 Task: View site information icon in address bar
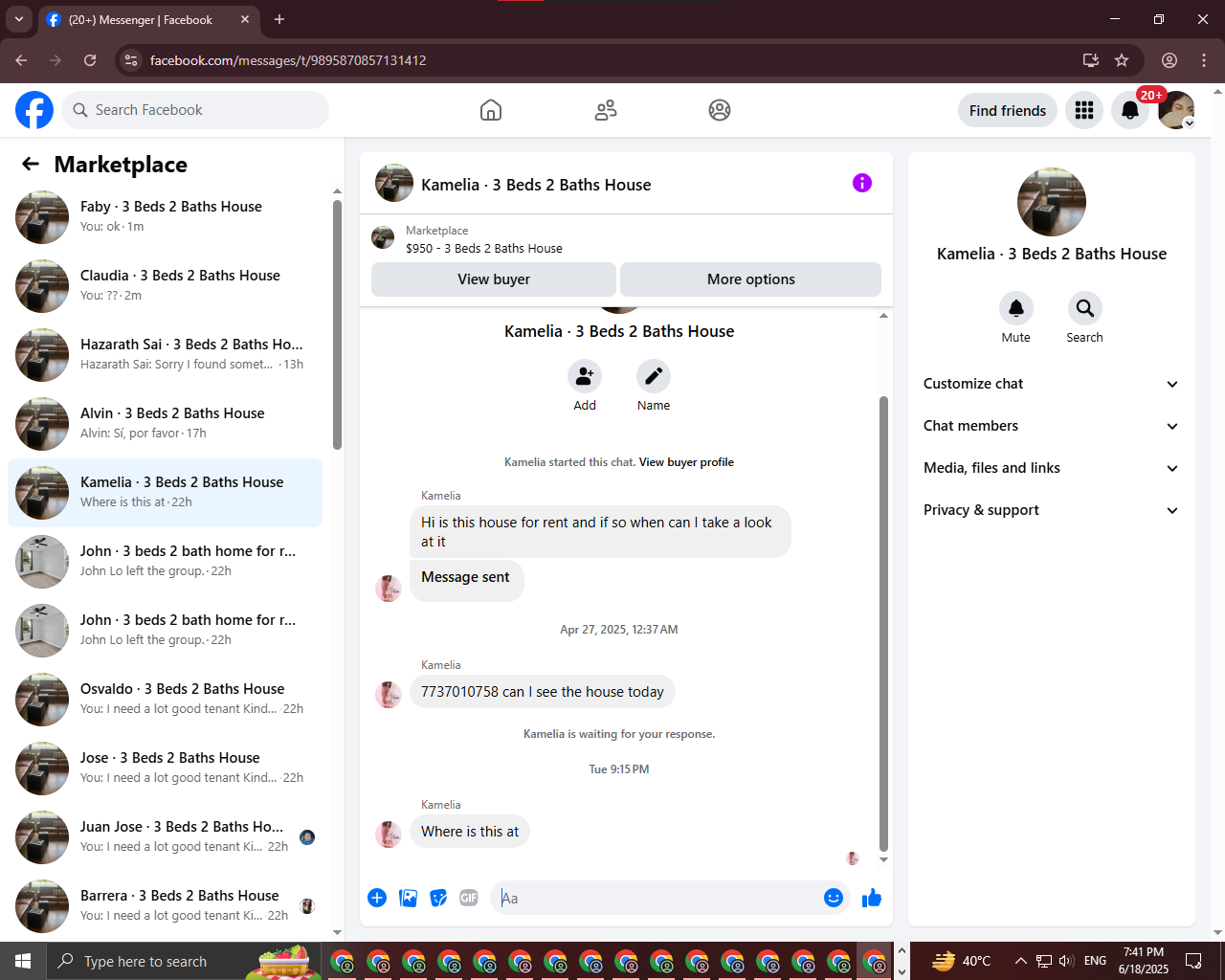click(132, 60)
